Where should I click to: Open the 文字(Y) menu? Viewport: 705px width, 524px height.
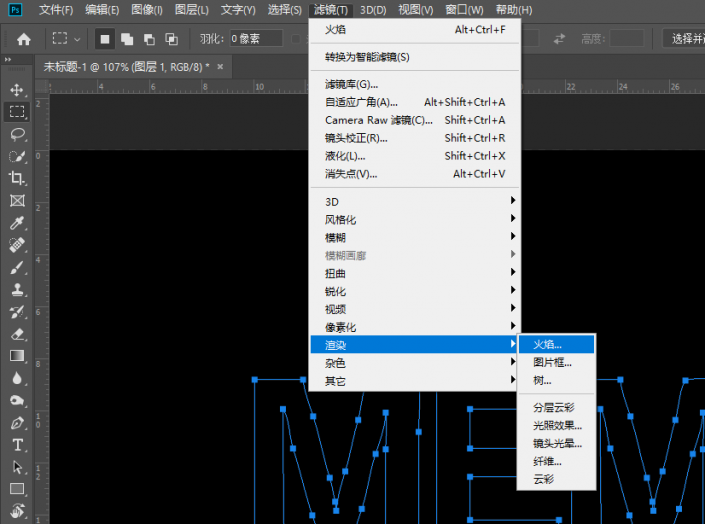(238, 9)
